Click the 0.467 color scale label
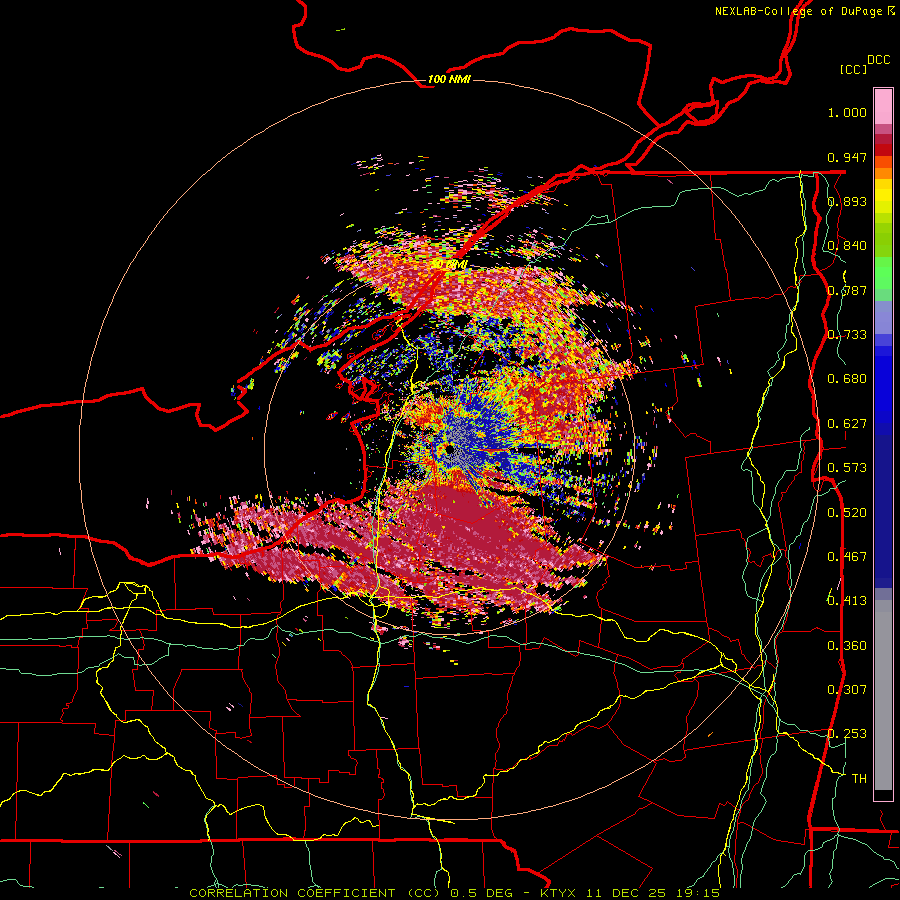The image size is (900, 900). coord(847,557)
